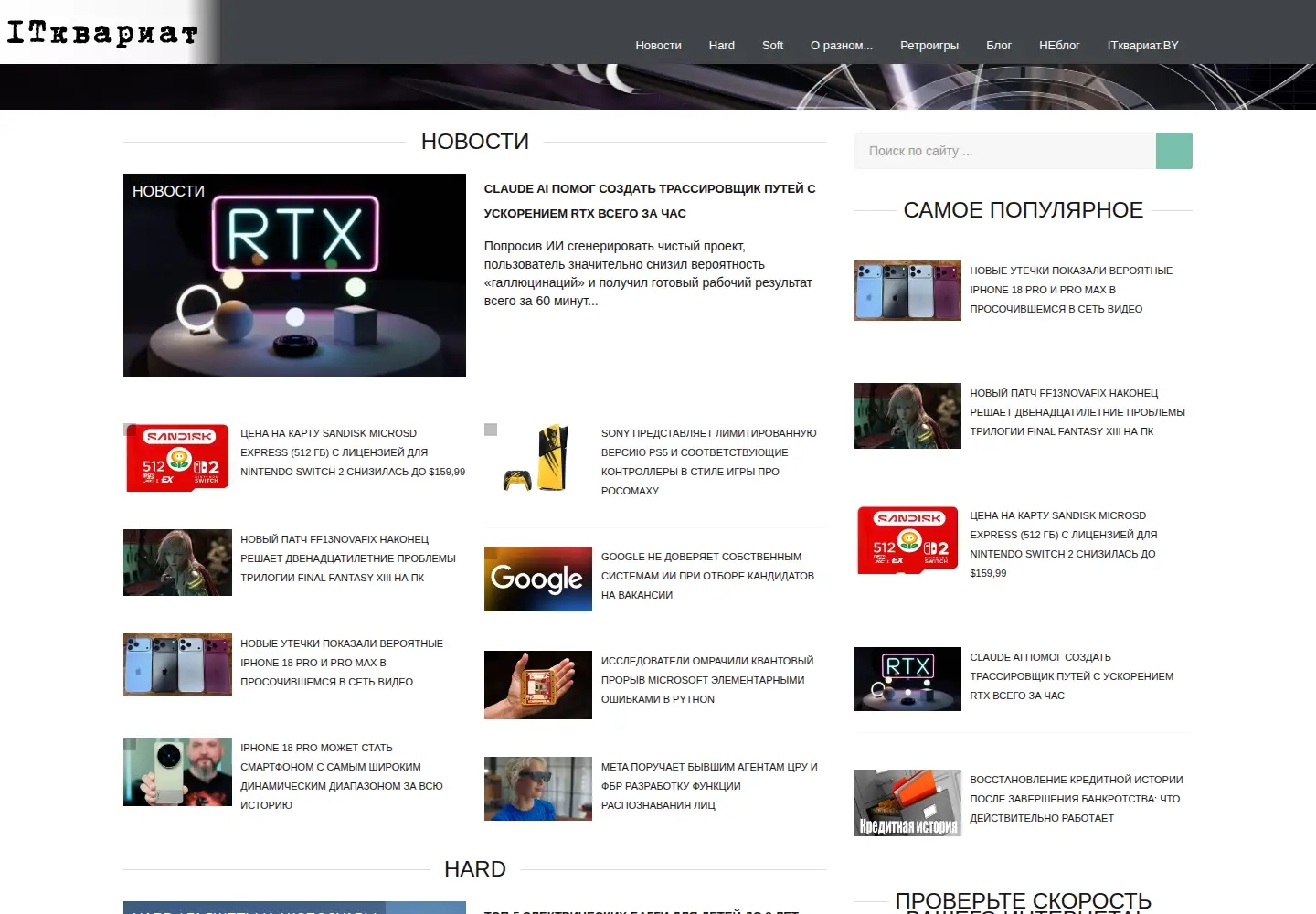Open popular sidebar Claude AI RTX link
The image size is (1316, 914).
(x=1072, y=676)
